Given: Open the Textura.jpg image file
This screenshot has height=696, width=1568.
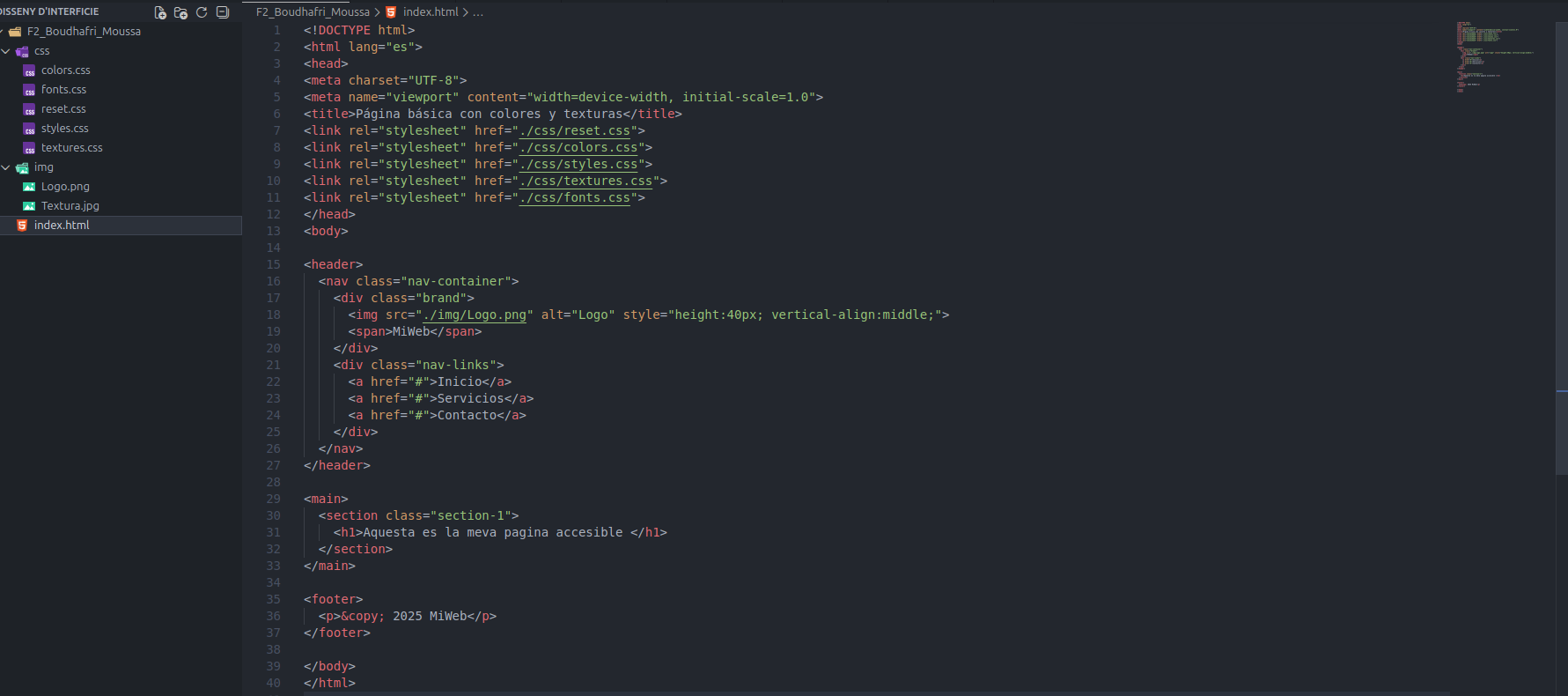Looking at the screenshot, I should [70, 206].
